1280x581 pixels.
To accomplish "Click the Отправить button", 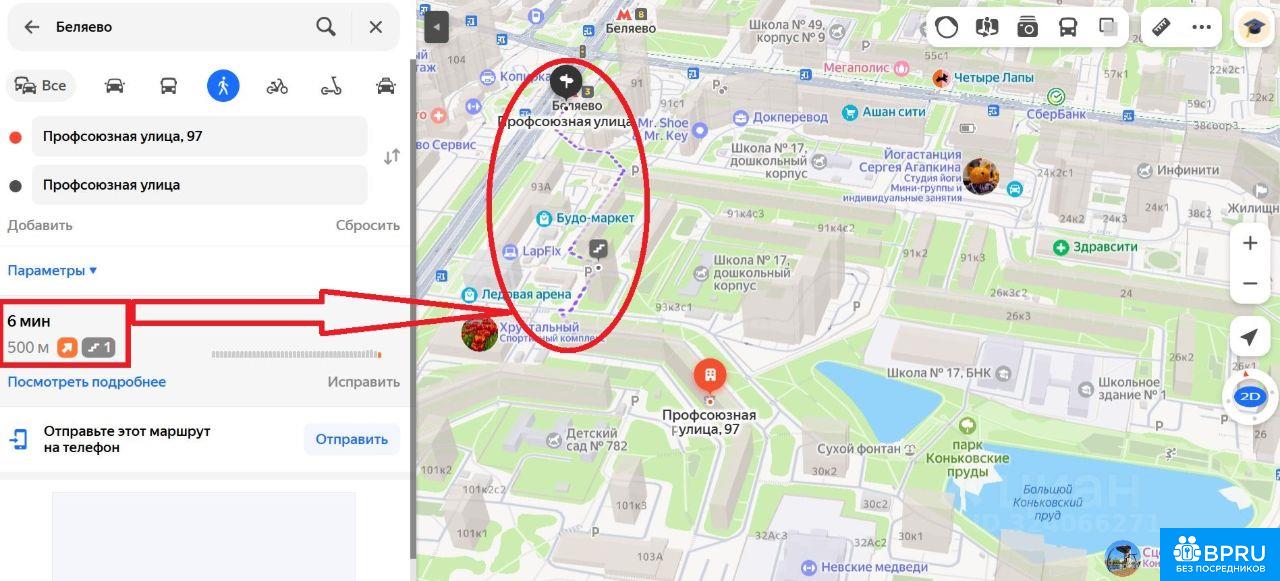I will pyautogui.click(x=352, y=439).
